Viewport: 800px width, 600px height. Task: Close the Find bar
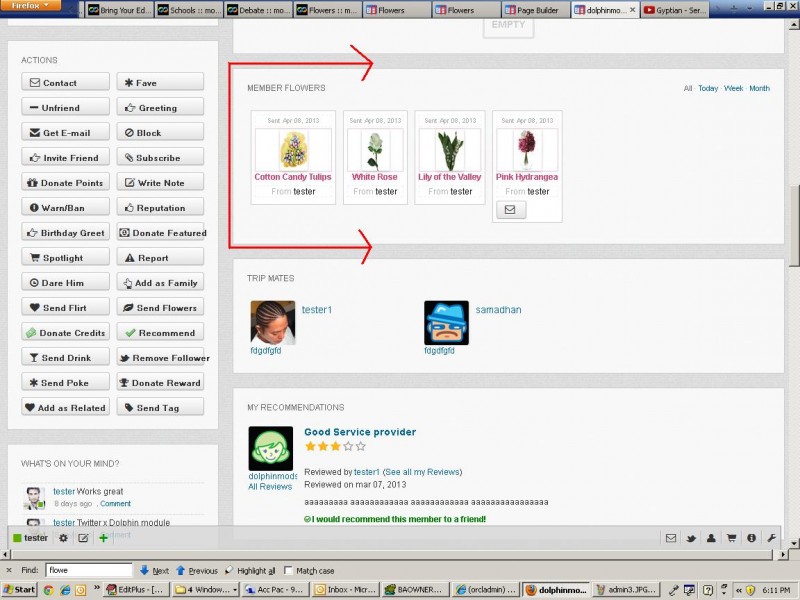[9, 570]
